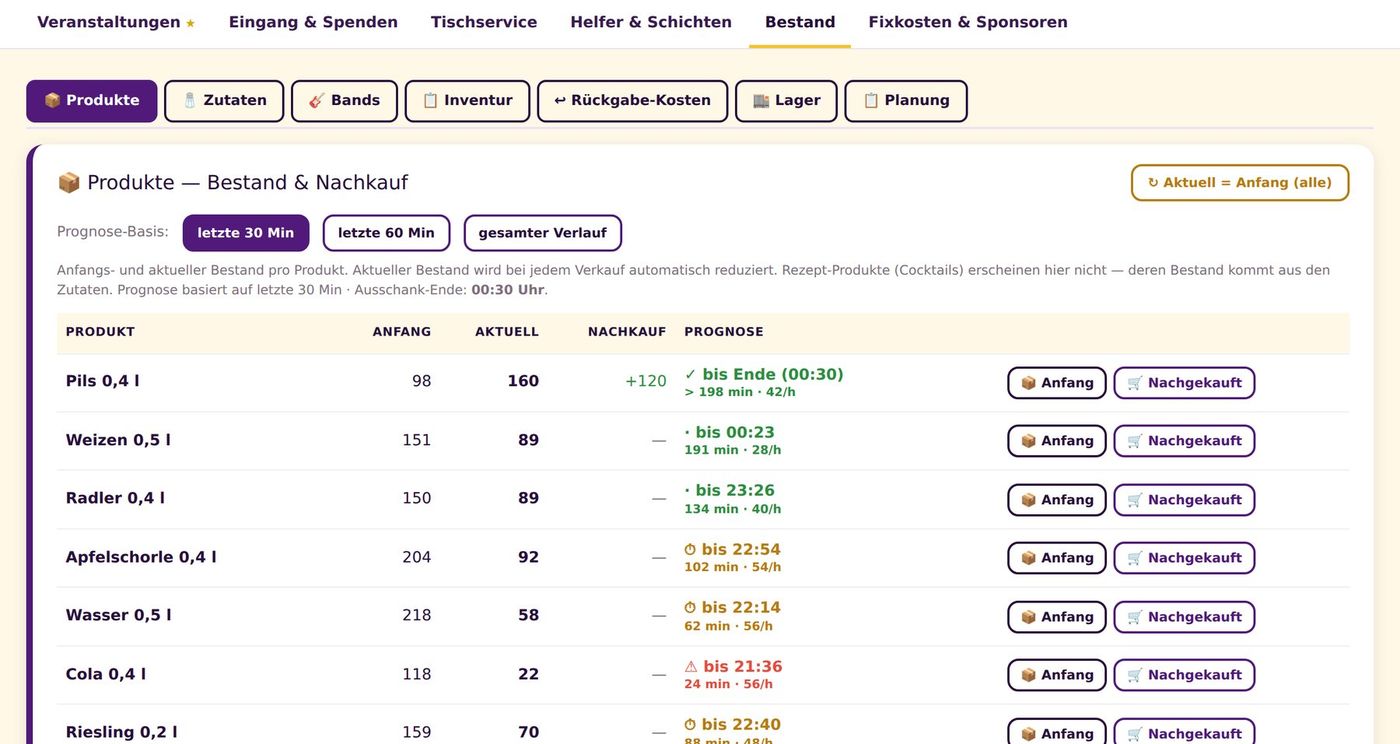Open the Inventur sub-tab
The image size is (1400, 744).
pos(467,101)
